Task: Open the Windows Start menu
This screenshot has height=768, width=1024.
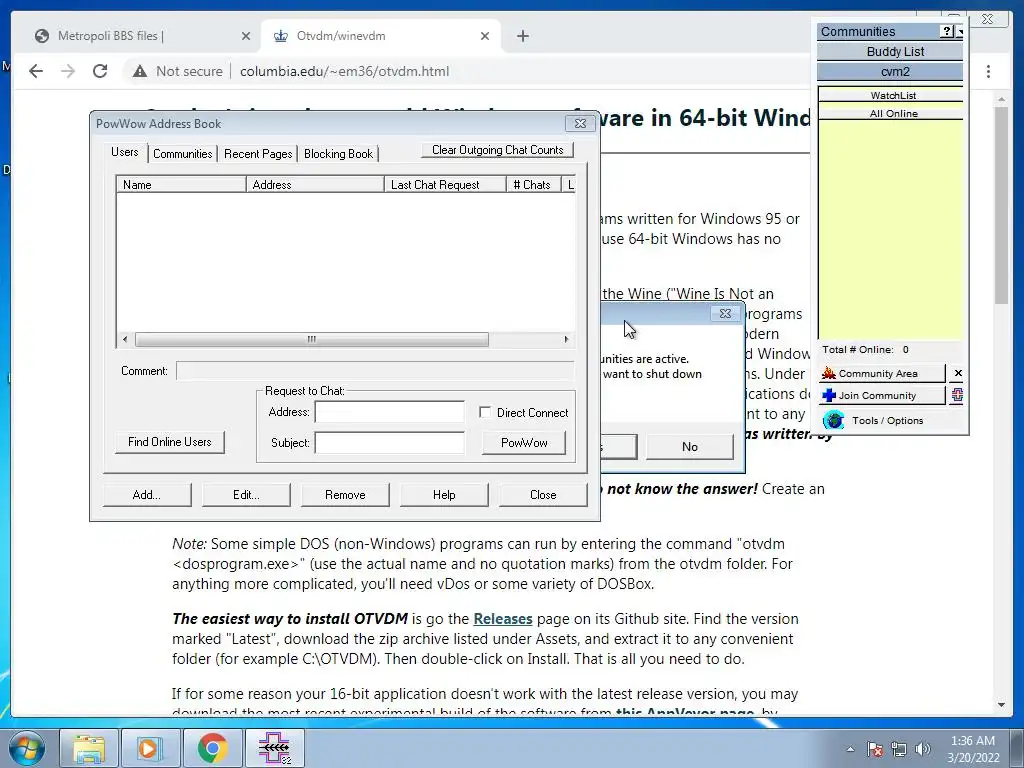Action: coord(27,748)
